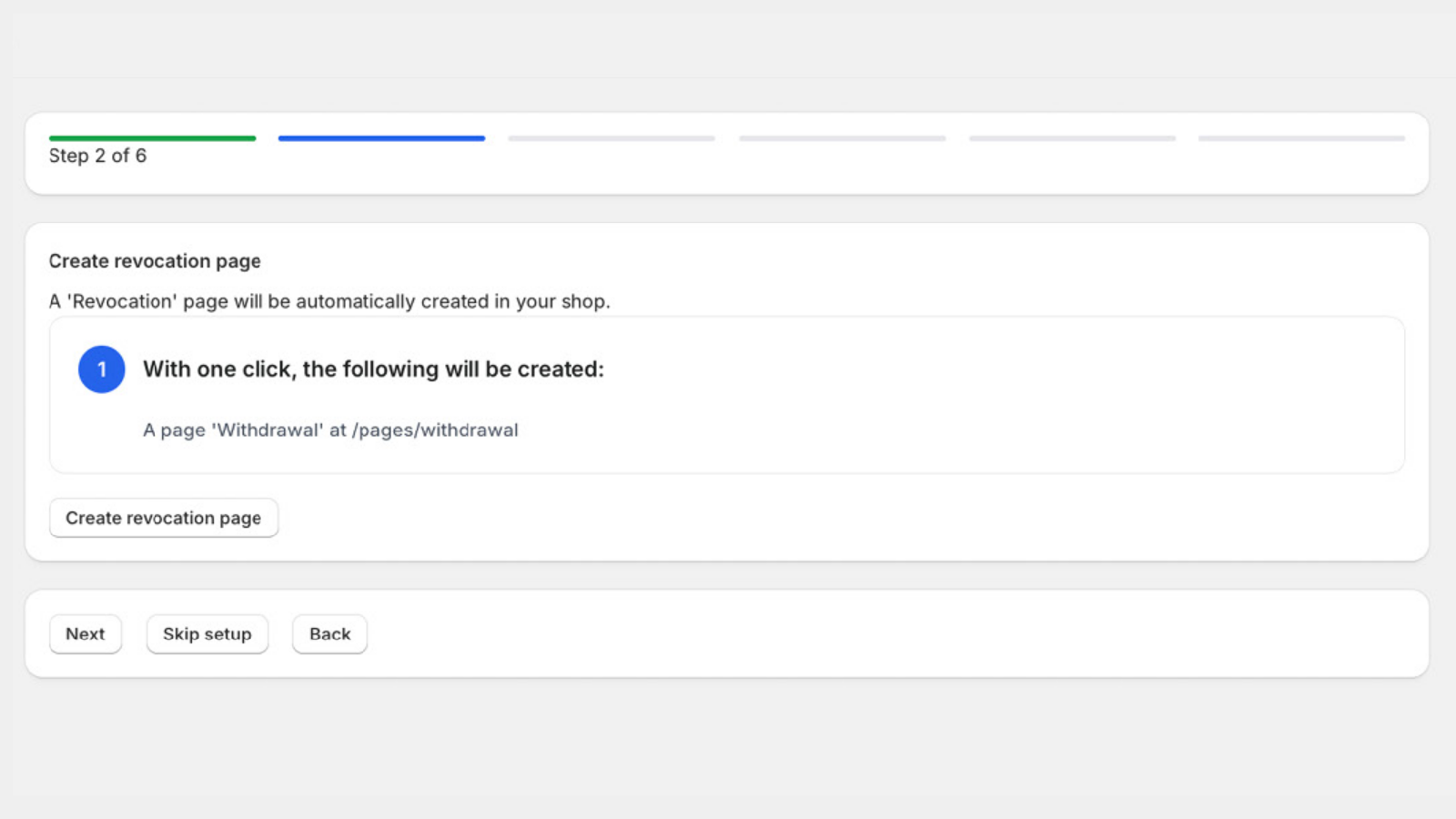The image size is (1456, 819).
Task: Click the blue active second progress segment
Action: [382, 138]
